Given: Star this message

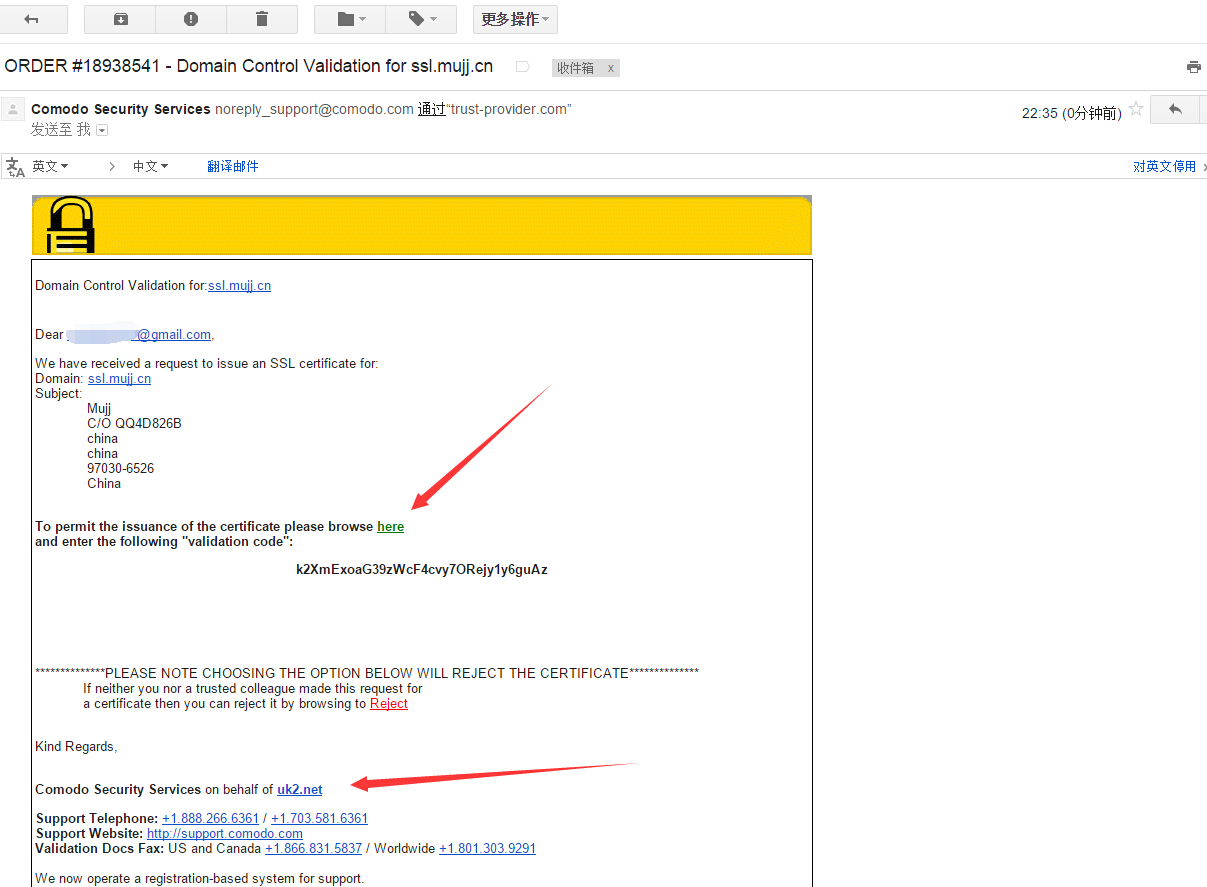Looking at the screenshot, I should pyautogui.click(x=1135, y=109).
